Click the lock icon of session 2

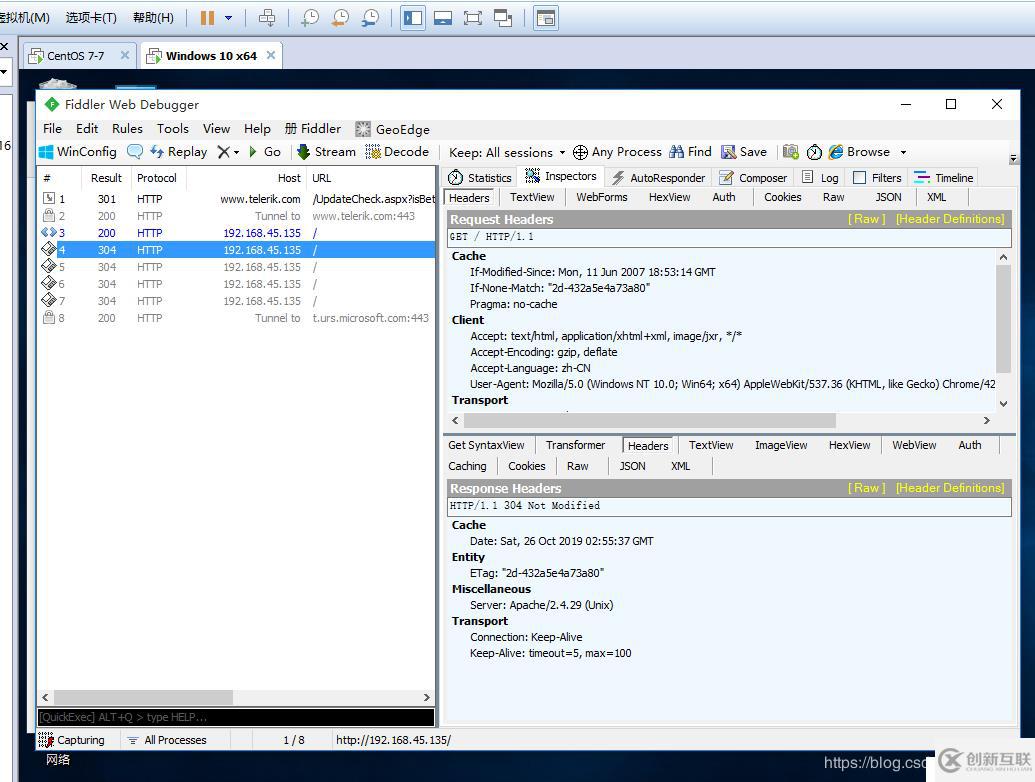(x=49, y=215)
